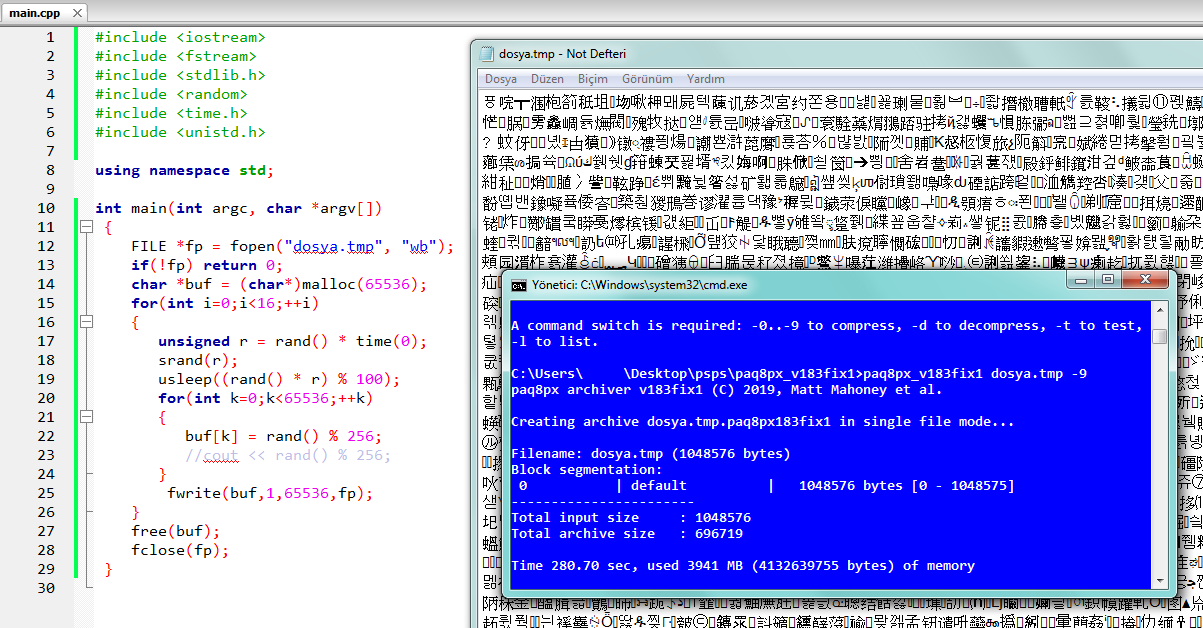
Task: Click the 'srand(r);' code line
Action: (x=198, y=360)
